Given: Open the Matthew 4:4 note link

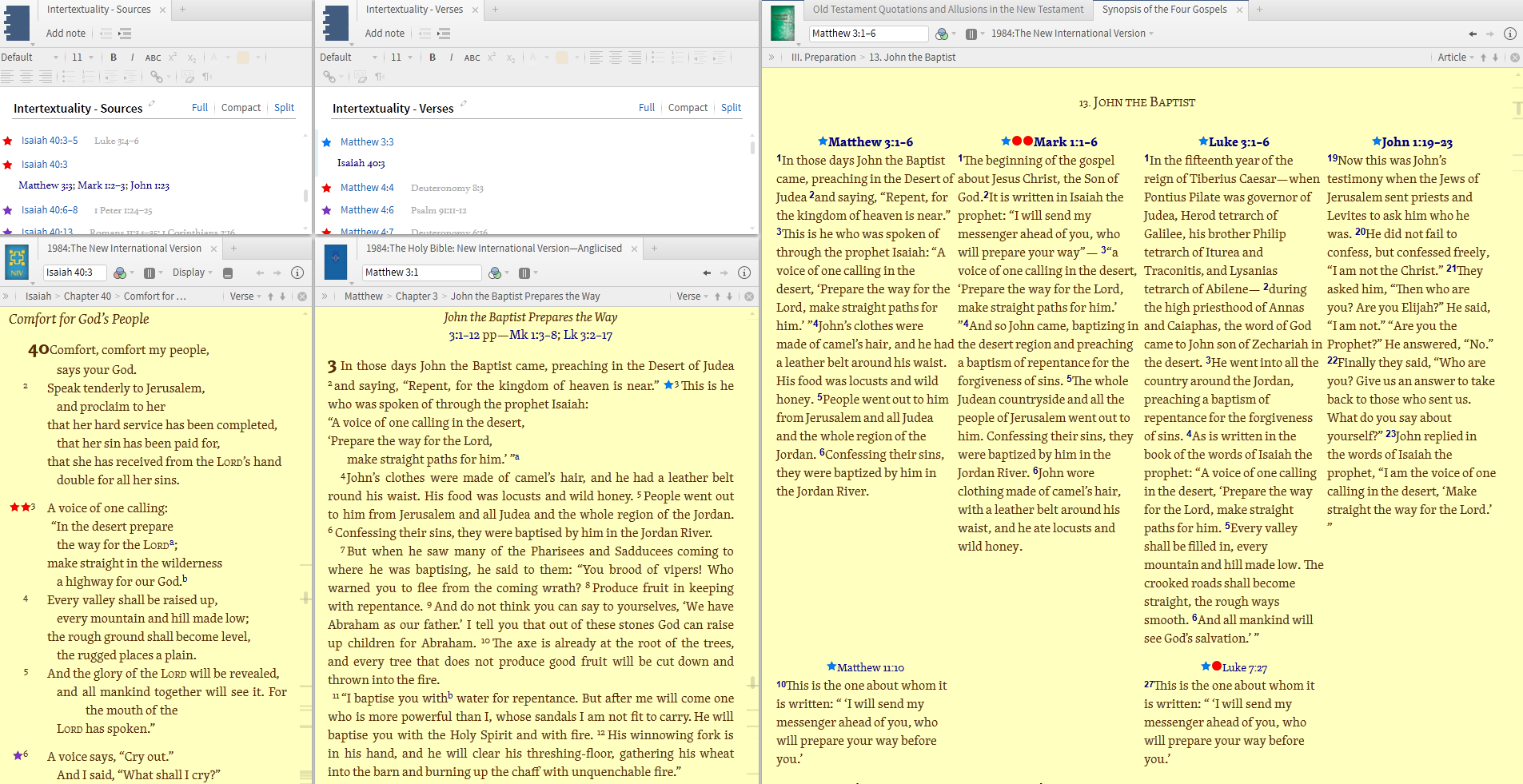Looking at the screenshot, I should (x=367, y=188).
